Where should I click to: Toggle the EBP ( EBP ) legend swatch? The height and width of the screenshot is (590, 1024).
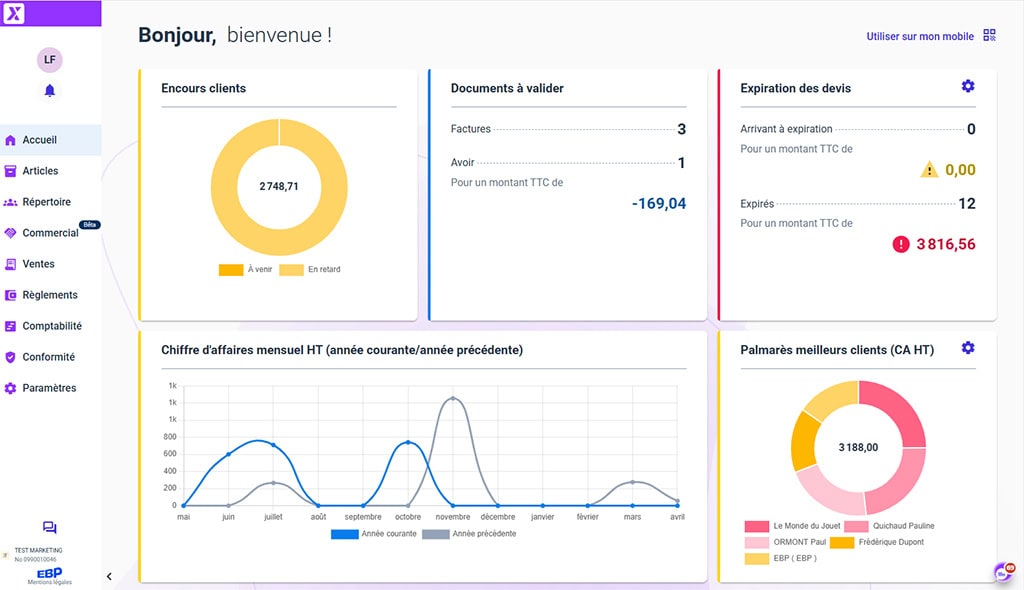click(757, 559)
